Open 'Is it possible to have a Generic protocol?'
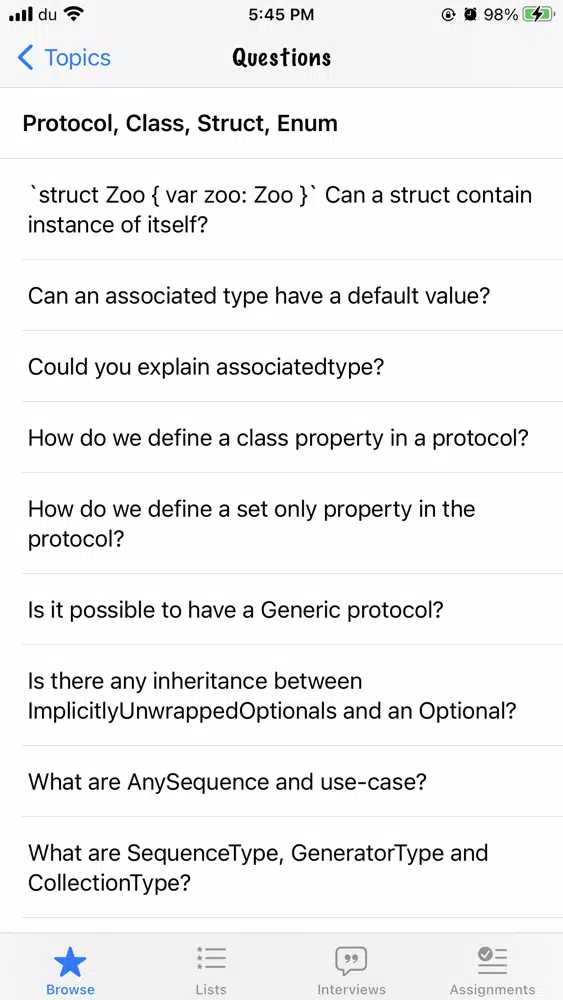This screenshot has width=563, height=1000. click(x=281, y=610)
